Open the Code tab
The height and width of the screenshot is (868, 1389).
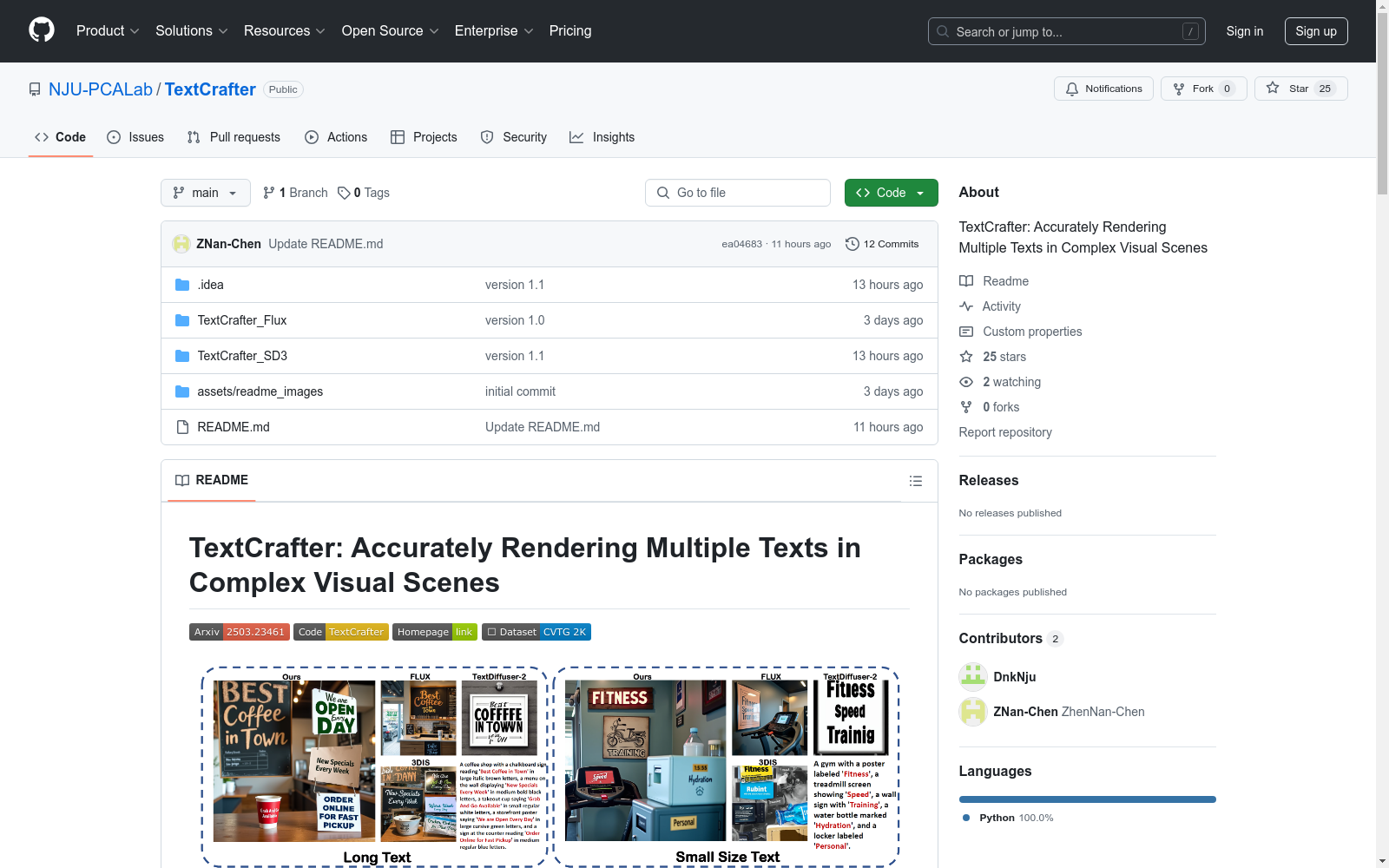(x=61, y=137)
